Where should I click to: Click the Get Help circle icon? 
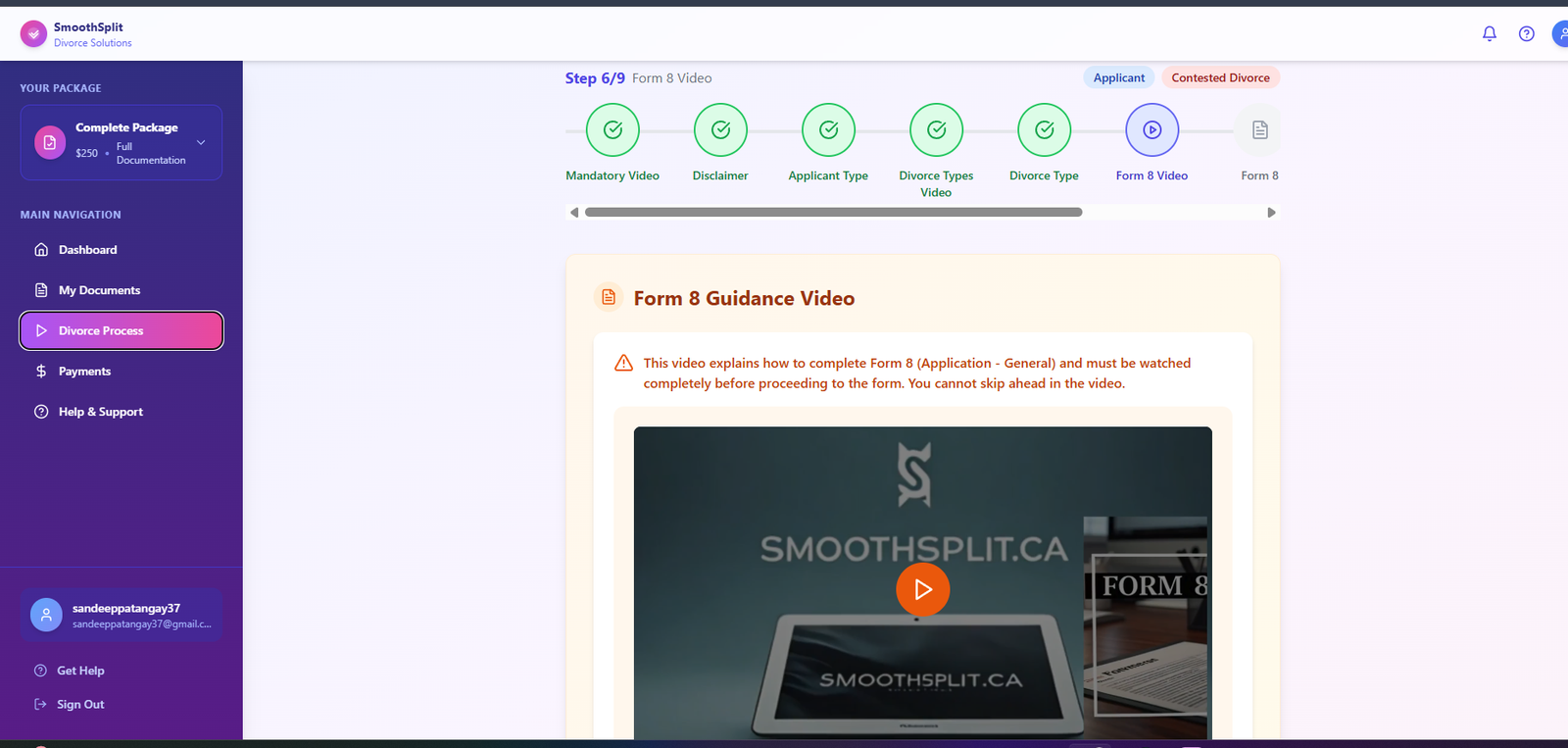(40, 671)
